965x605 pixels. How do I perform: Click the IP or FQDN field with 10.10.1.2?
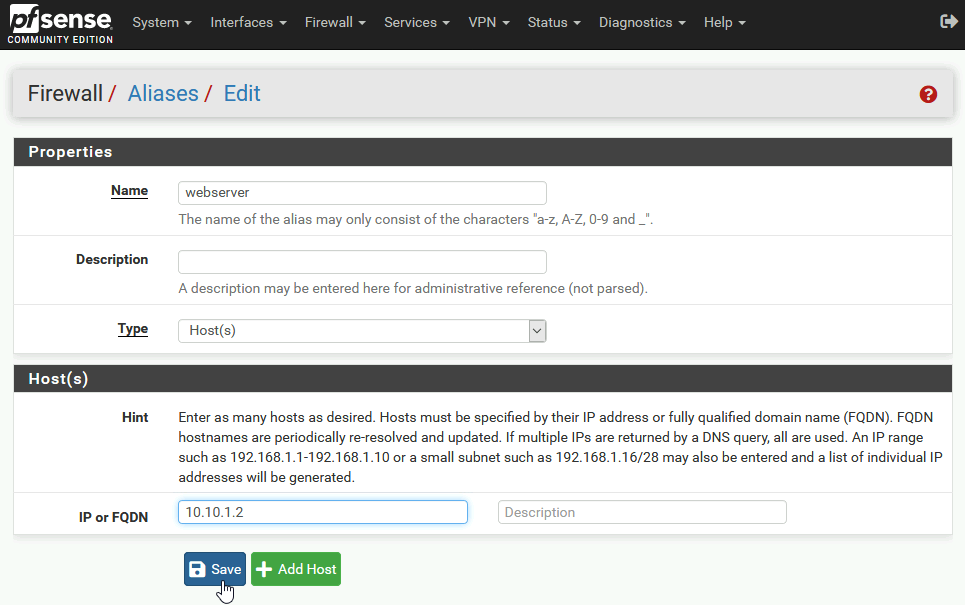tap(322, 512)
